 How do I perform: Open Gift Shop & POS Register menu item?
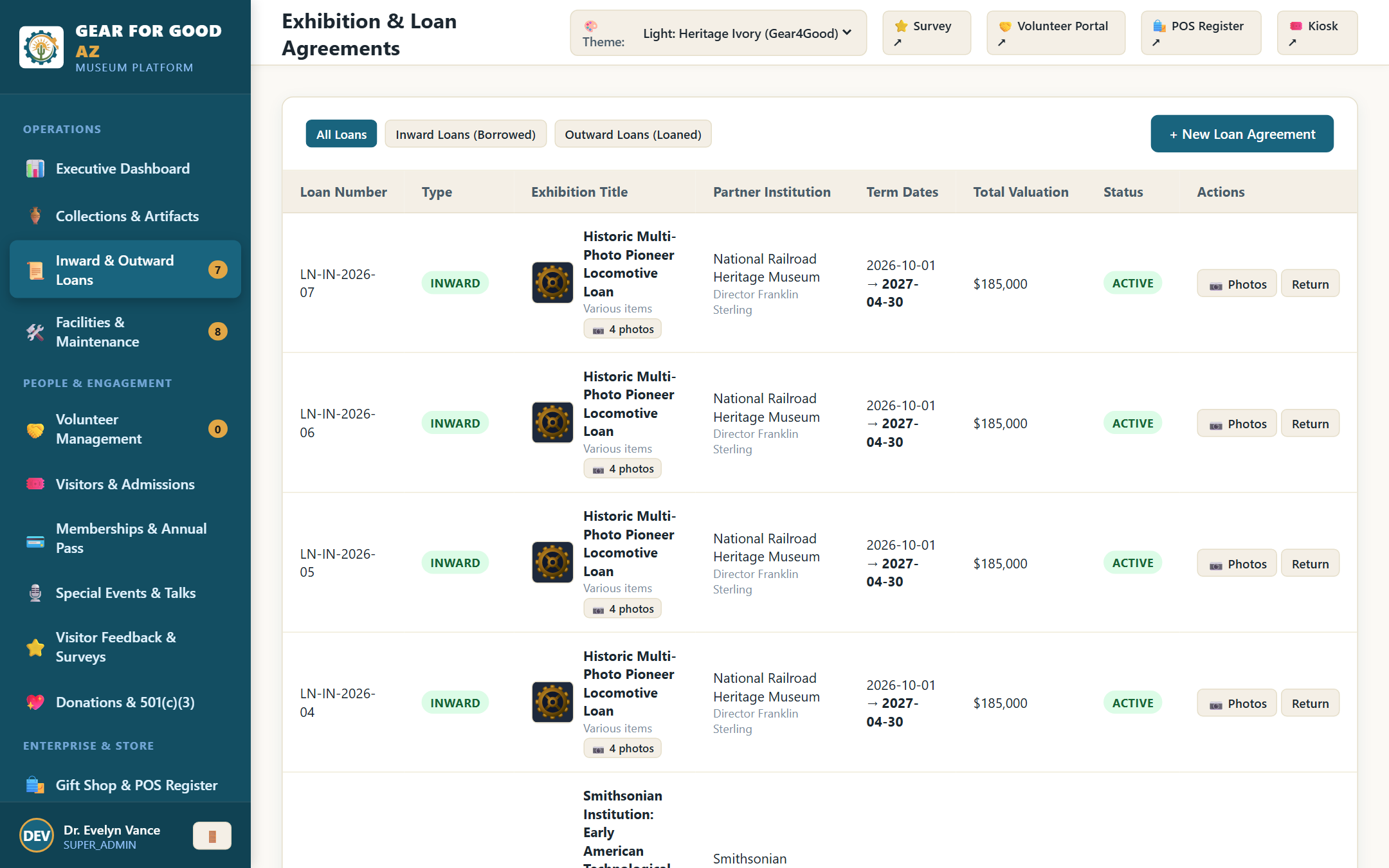coord(125,785)
